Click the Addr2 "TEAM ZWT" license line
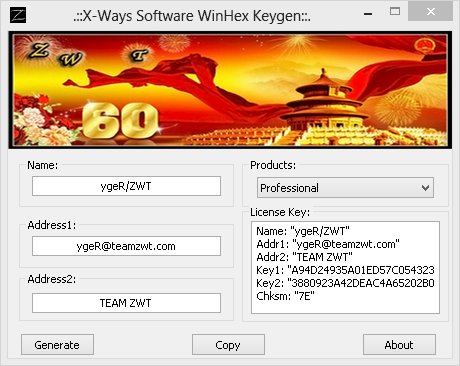Viewport: 460px width, 366px height. click(304, 257)
